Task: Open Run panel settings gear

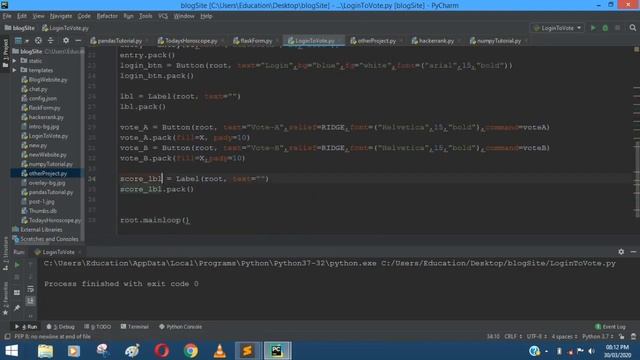Action: click(x=621, y=252)
